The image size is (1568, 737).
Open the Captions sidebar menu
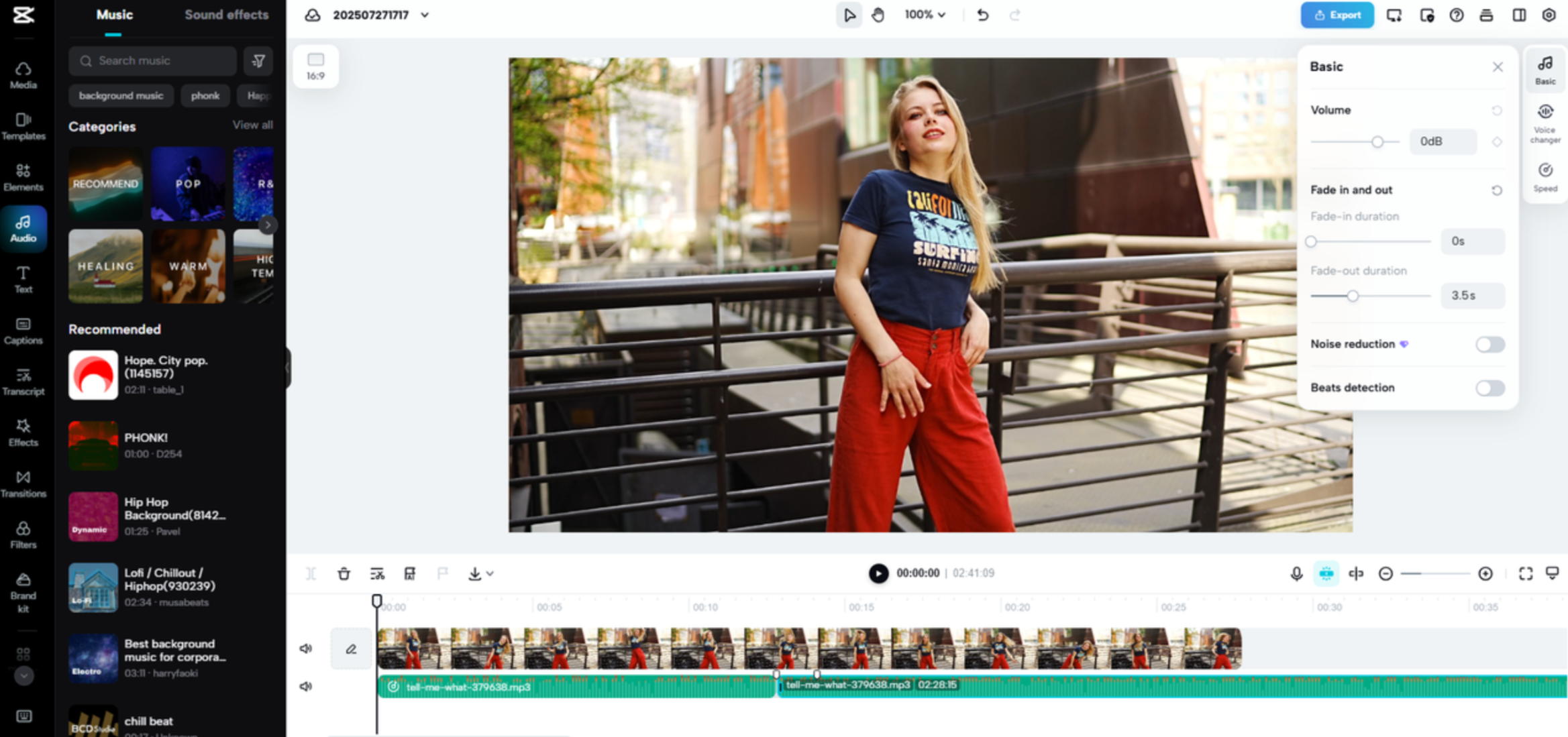coord(23,331)
